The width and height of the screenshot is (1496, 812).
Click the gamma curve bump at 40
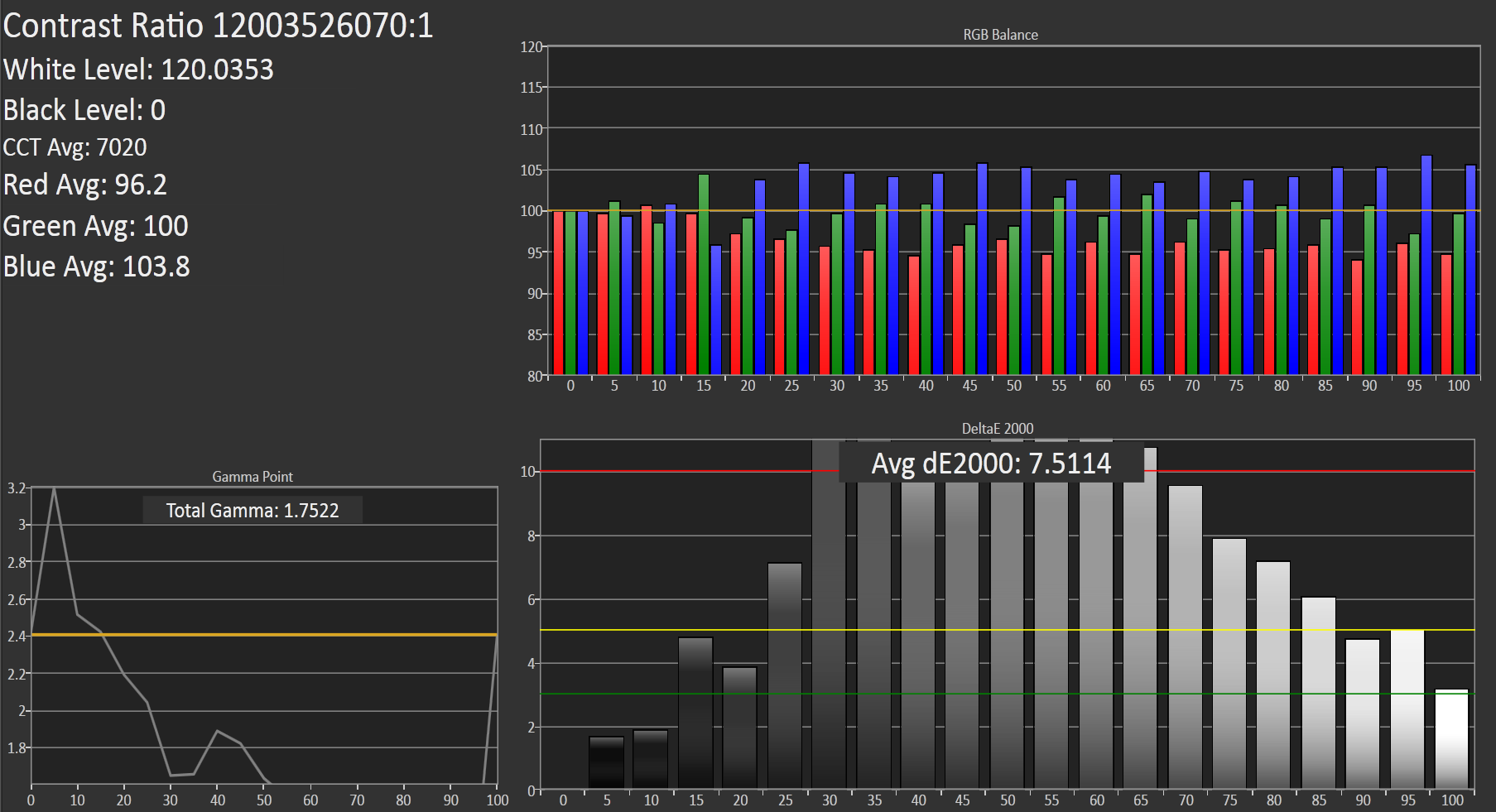[218, 732]
